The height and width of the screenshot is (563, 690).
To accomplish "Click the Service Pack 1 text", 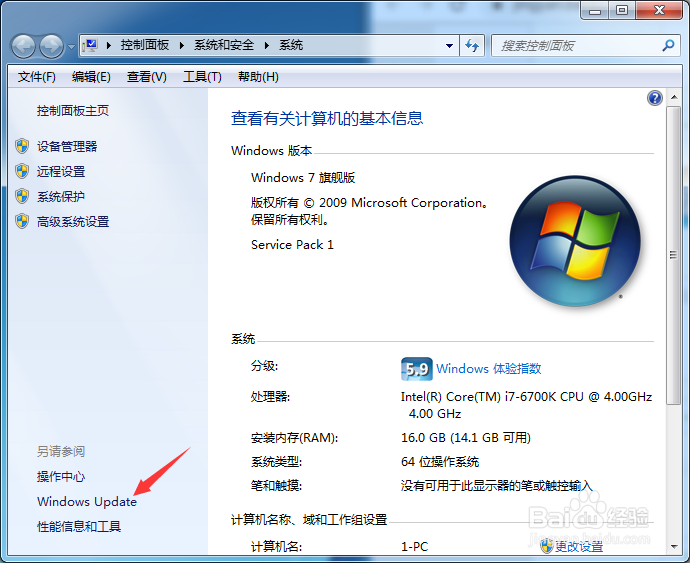I will coord(292,245).
